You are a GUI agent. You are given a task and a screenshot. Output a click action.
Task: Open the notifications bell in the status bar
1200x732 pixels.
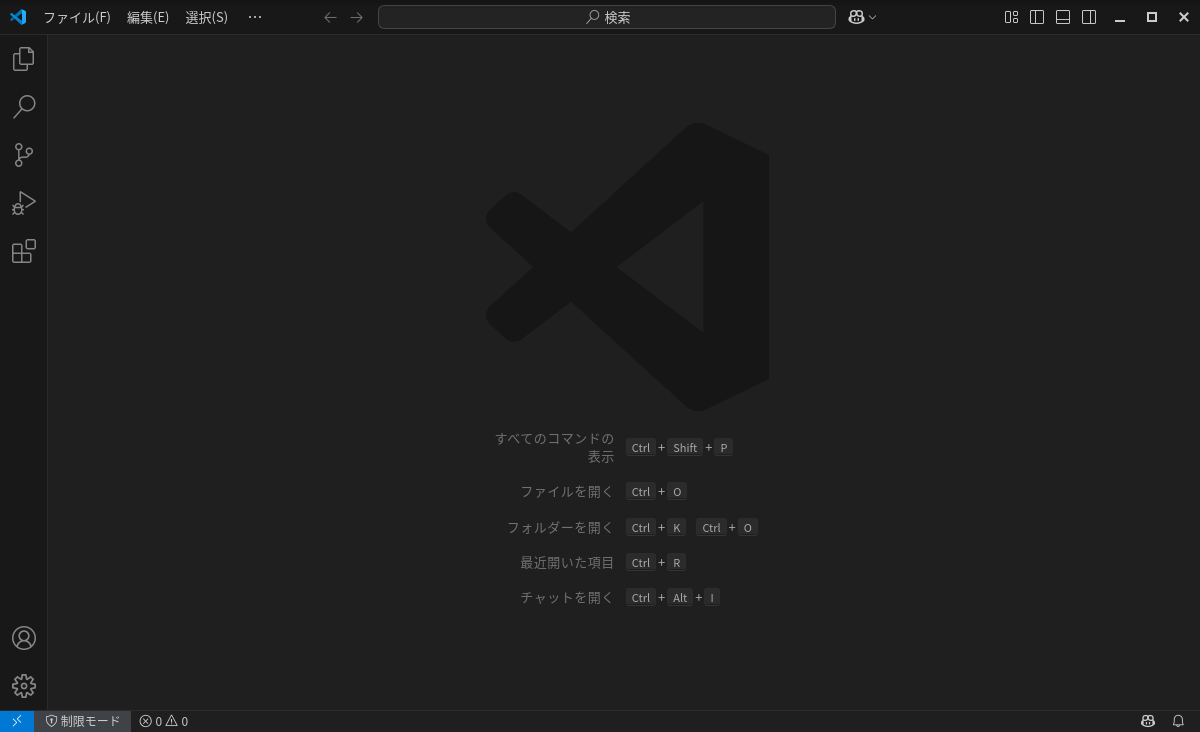[1178, 721]
